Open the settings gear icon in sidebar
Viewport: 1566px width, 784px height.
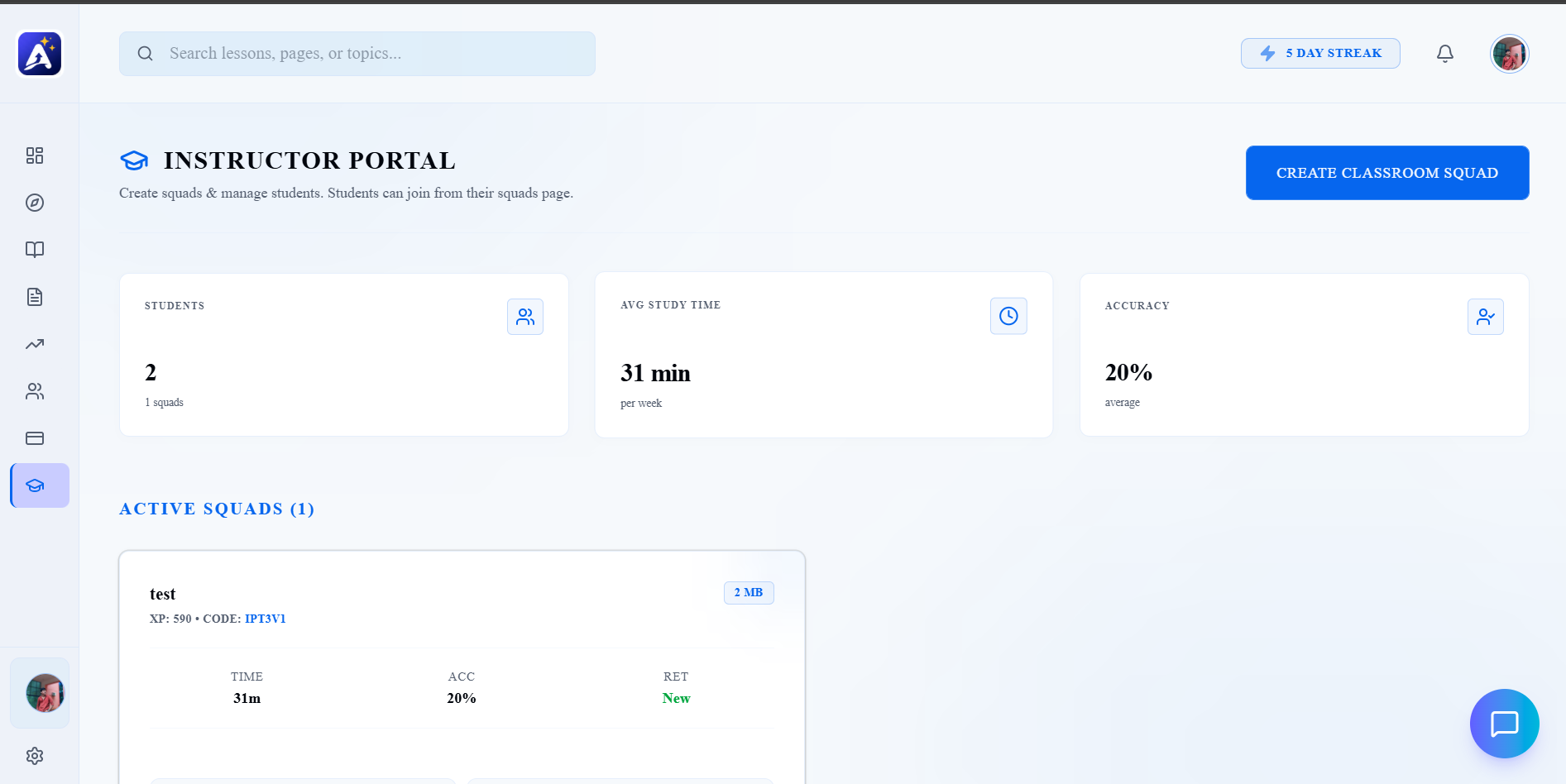pos(35,756)
